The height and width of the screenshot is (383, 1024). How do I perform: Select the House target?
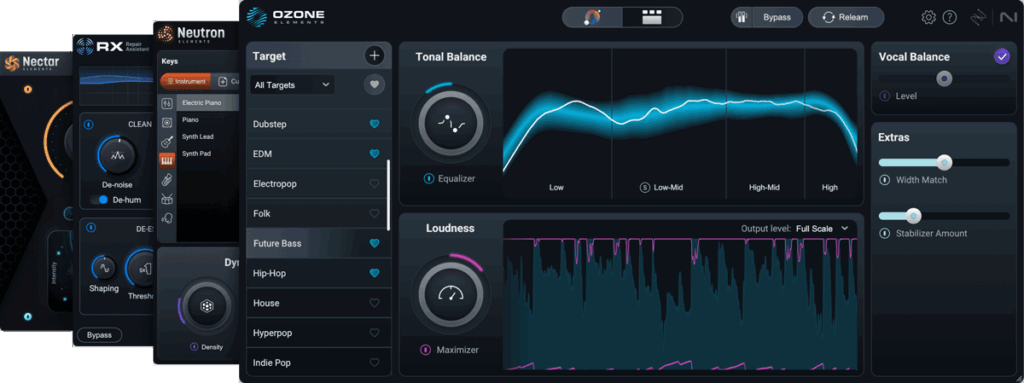[318, 303]
